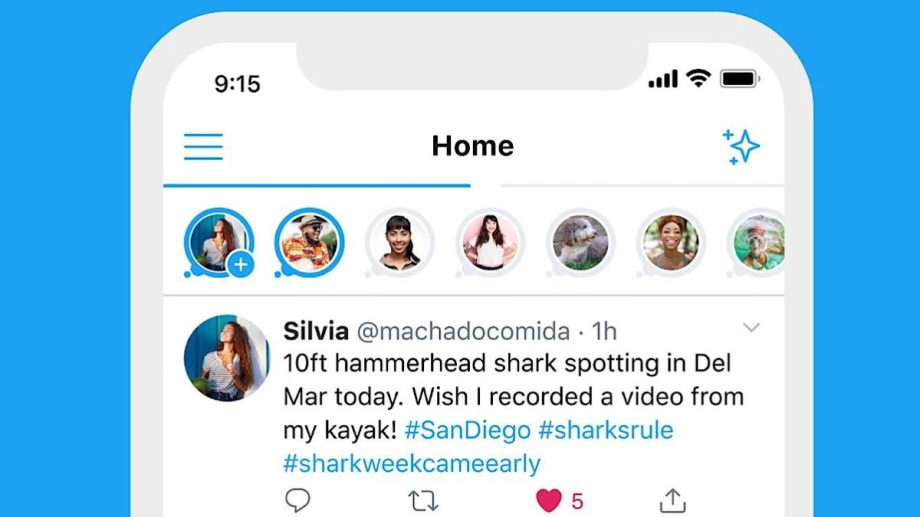Open the fluffy dog fleet

coord(580,242)
